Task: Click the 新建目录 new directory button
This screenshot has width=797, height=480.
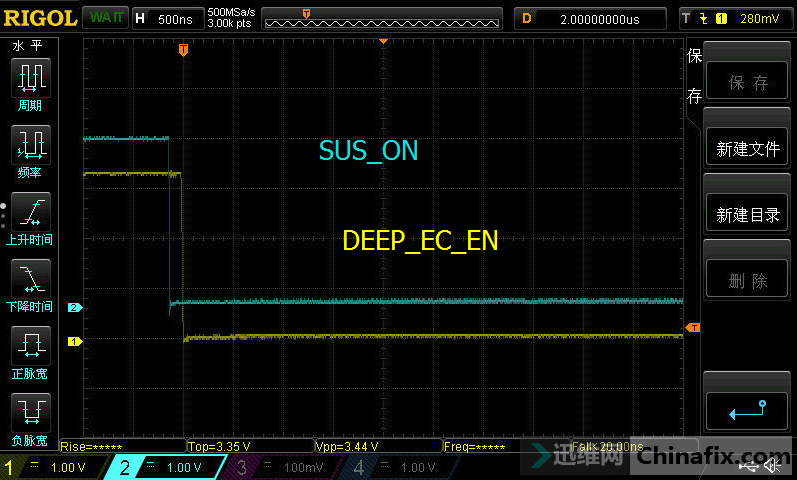Action: tap(747, 215)
